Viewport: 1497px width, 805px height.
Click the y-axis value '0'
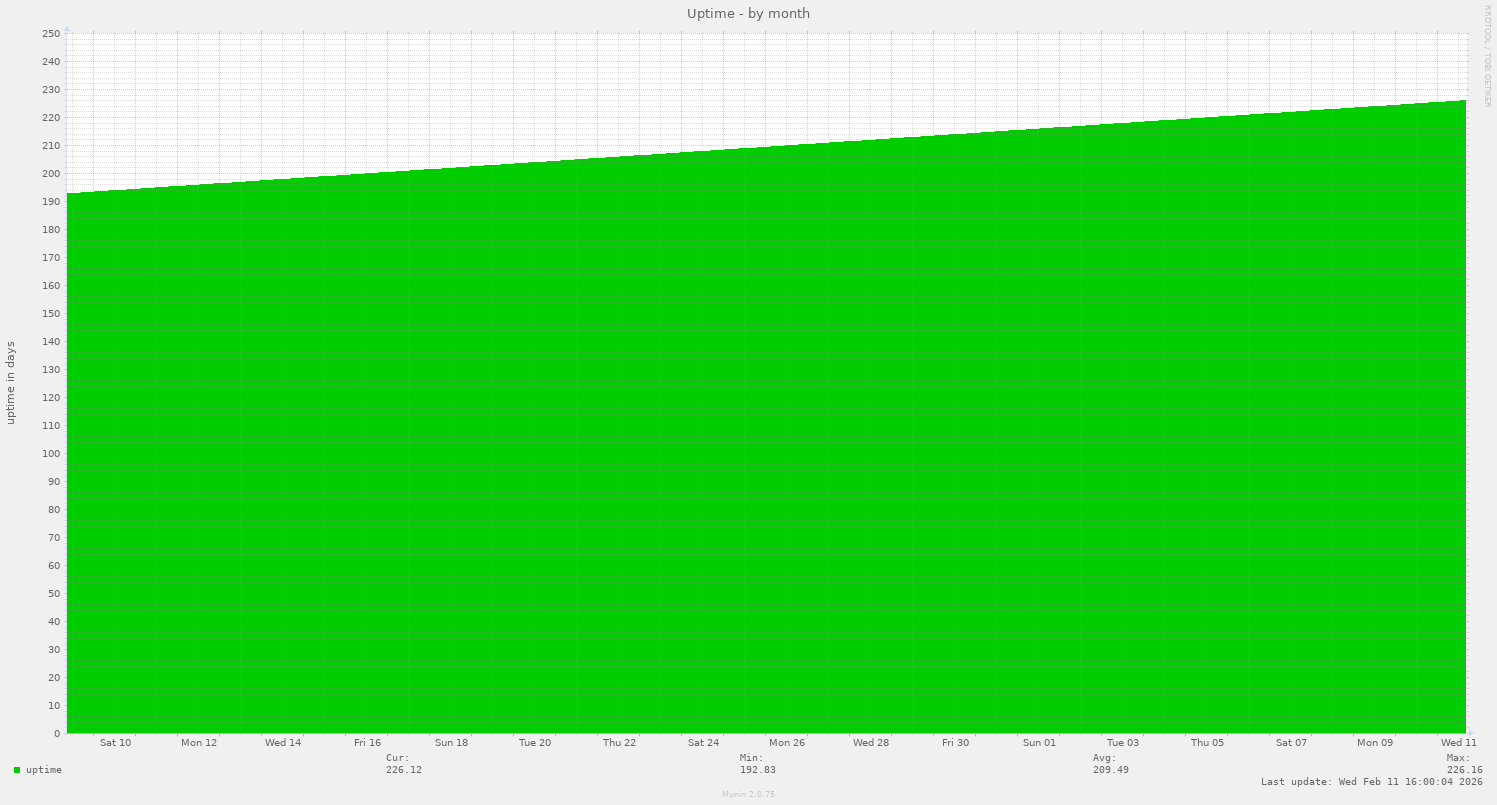(57, 733)
